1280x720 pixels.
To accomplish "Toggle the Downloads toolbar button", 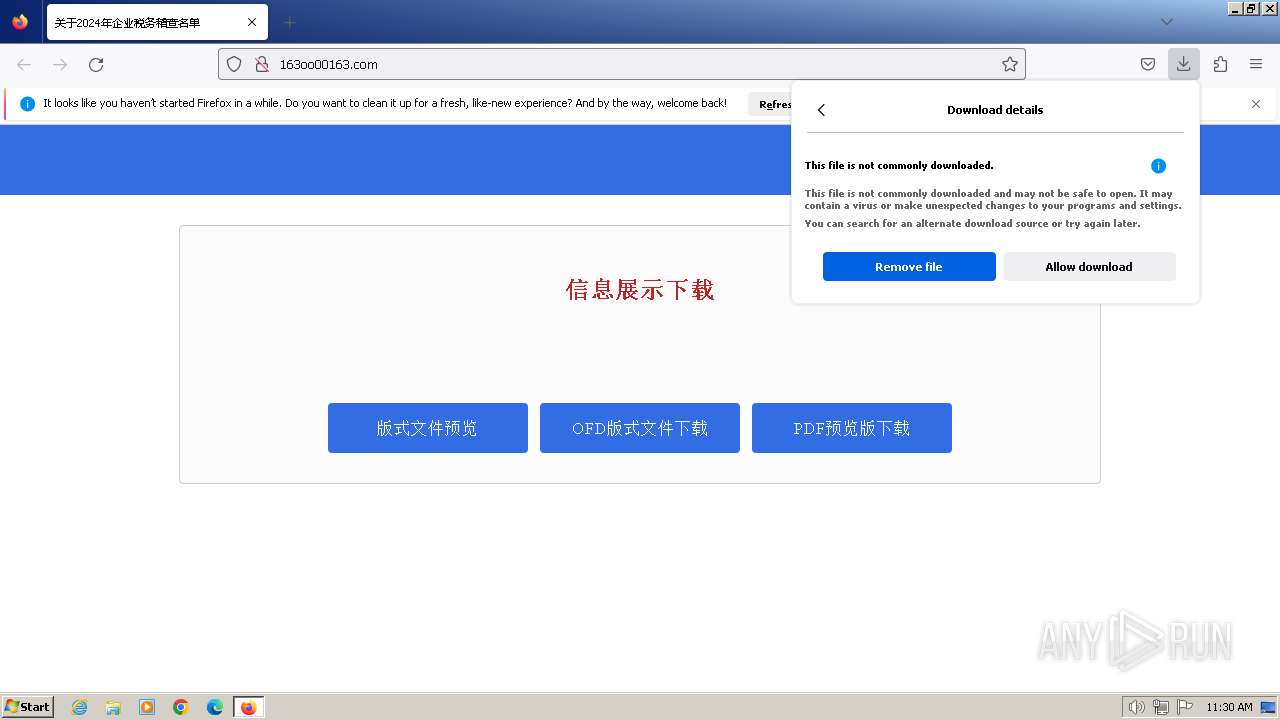I will coord(1183,64).
